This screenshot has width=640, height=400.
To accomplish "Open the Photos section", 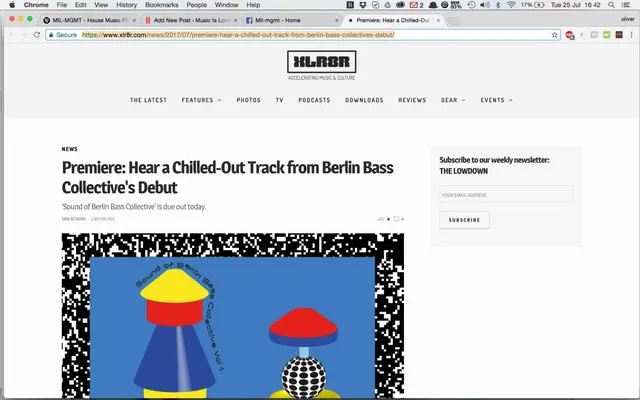I will tap(248, 100).
